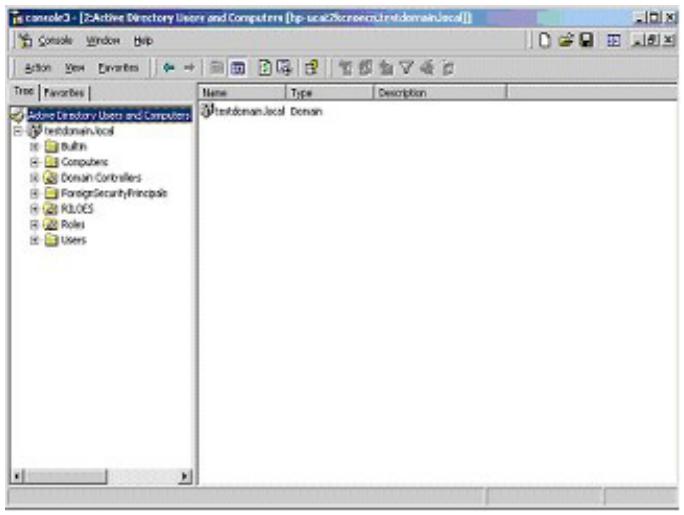Select the Computers container label

click(85, 162)
